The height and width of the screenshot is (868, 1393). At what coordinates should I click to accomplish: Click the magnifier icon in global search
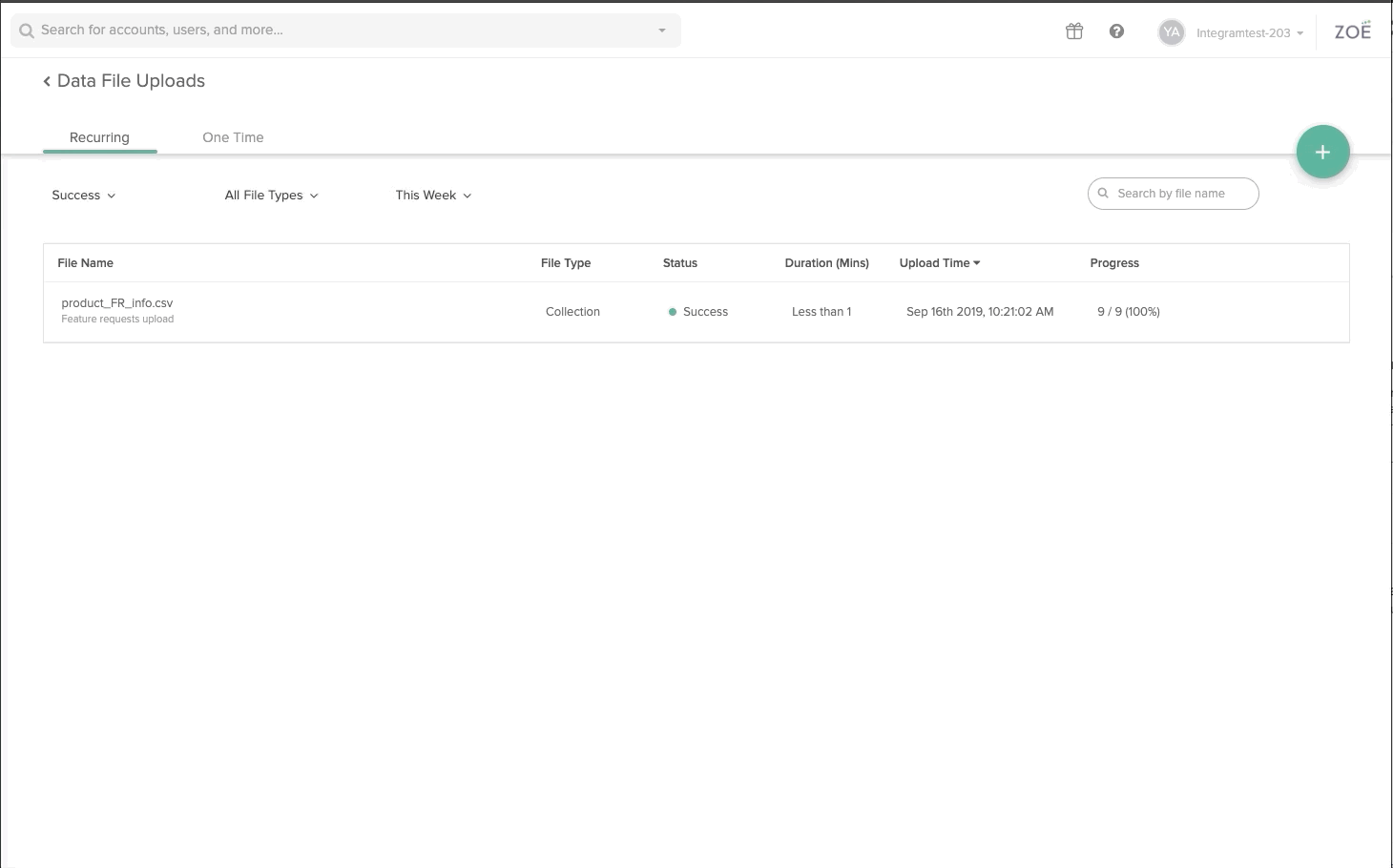coord(27,31)
